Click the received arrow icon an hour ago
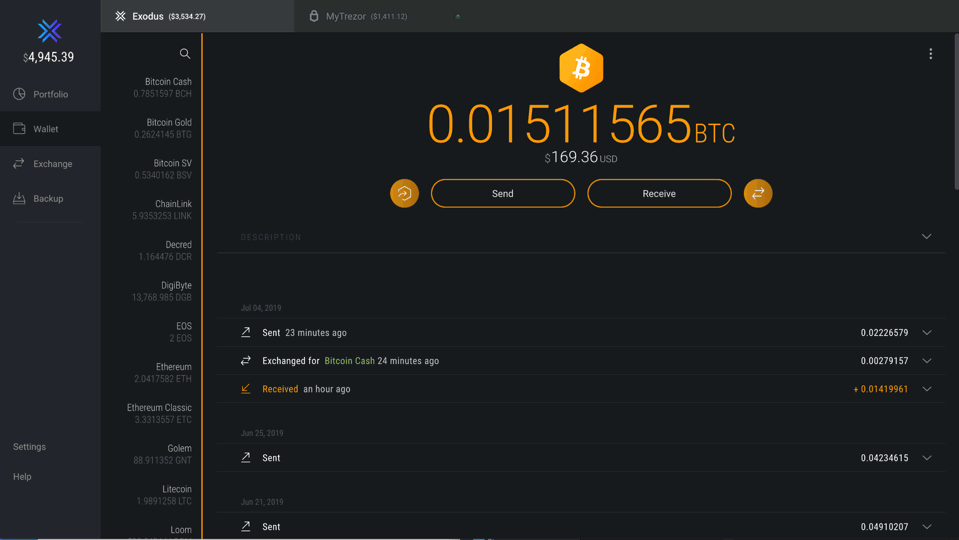This screenshot has height=540, width=959. (x=246, y=389)
